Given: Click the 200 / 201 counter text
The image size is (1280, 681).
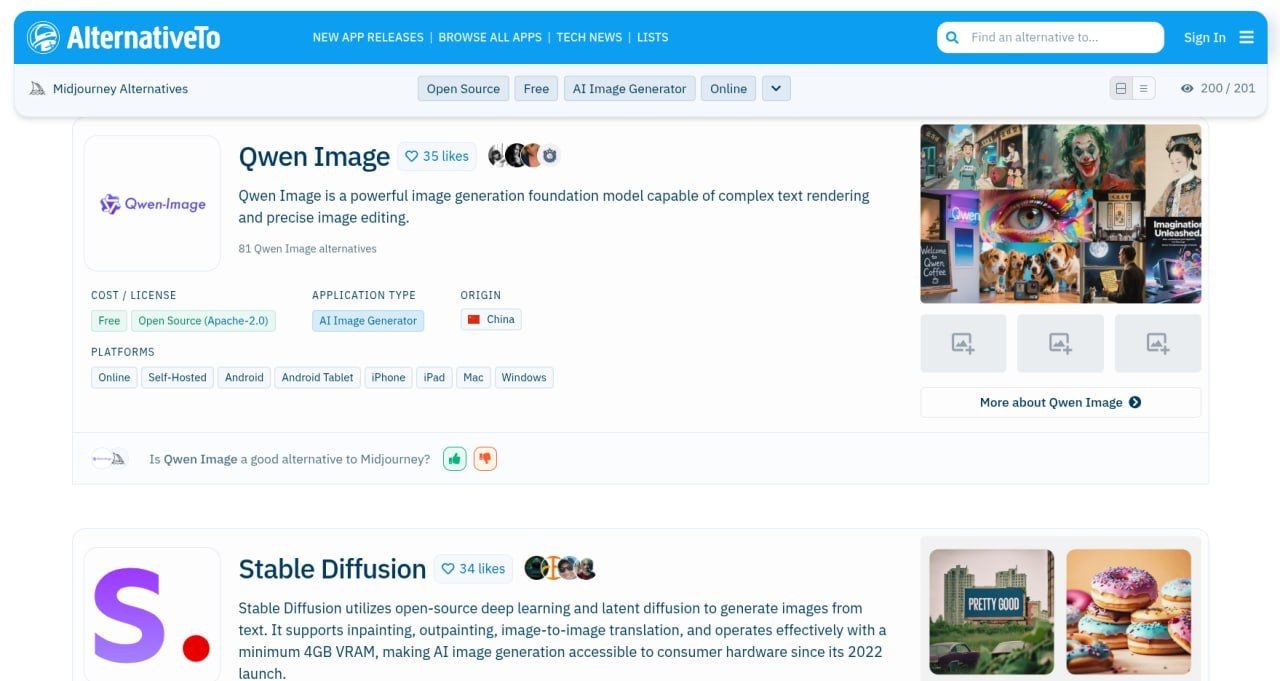Looking at the screenshot, I should pyautogui.click(x=1228, y=88).
